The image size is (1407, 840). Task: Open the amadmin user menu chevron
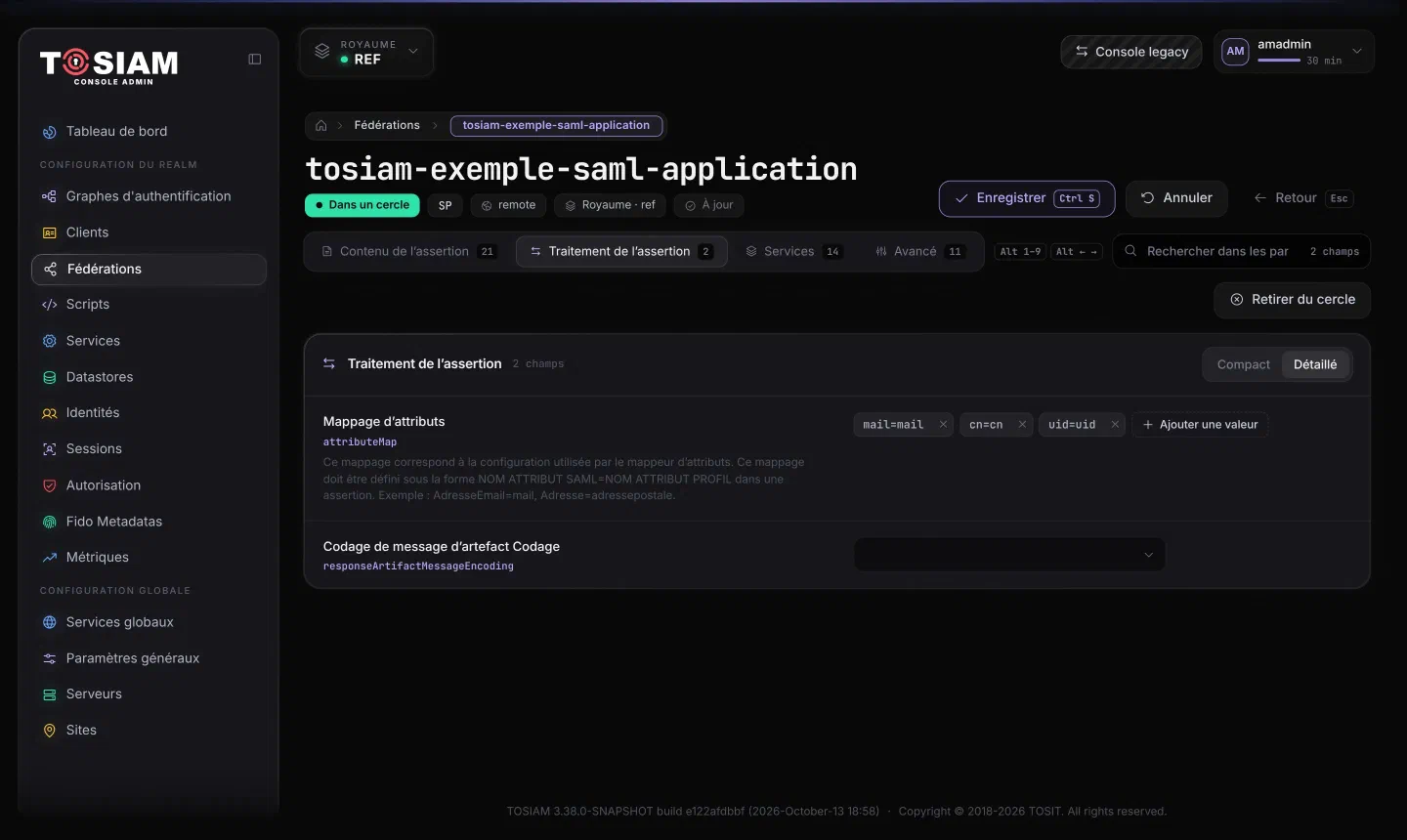(1357, 51)
